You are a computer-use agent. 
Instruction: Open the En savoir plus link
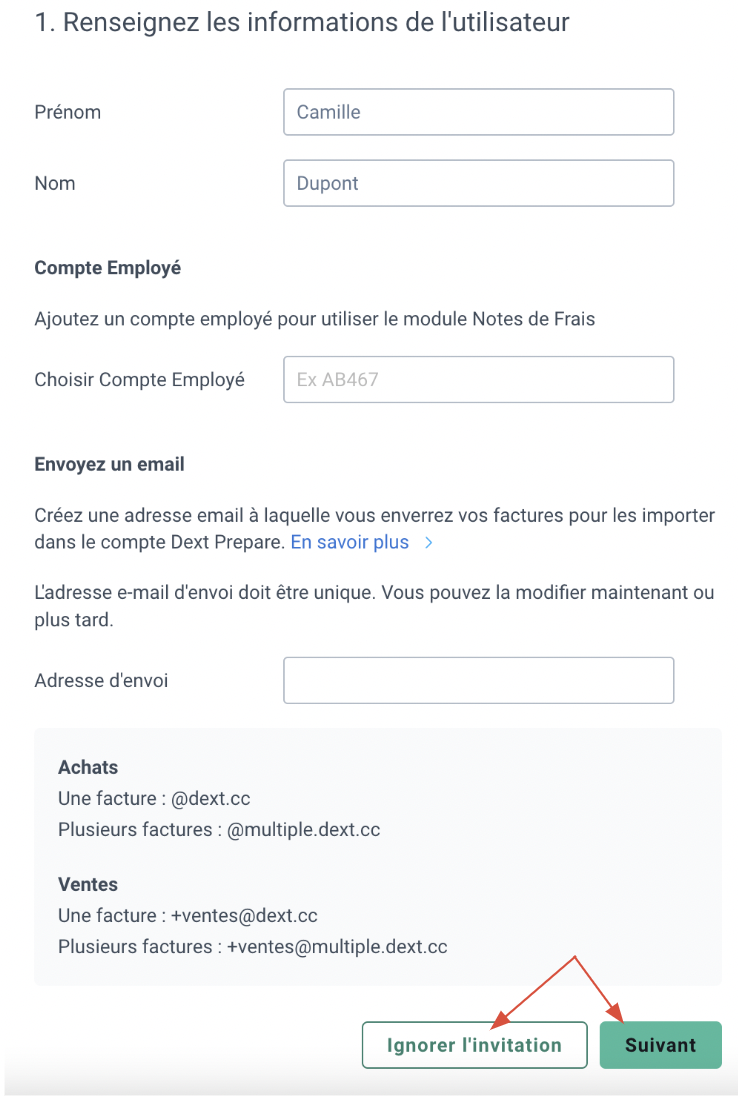[350, 542]
